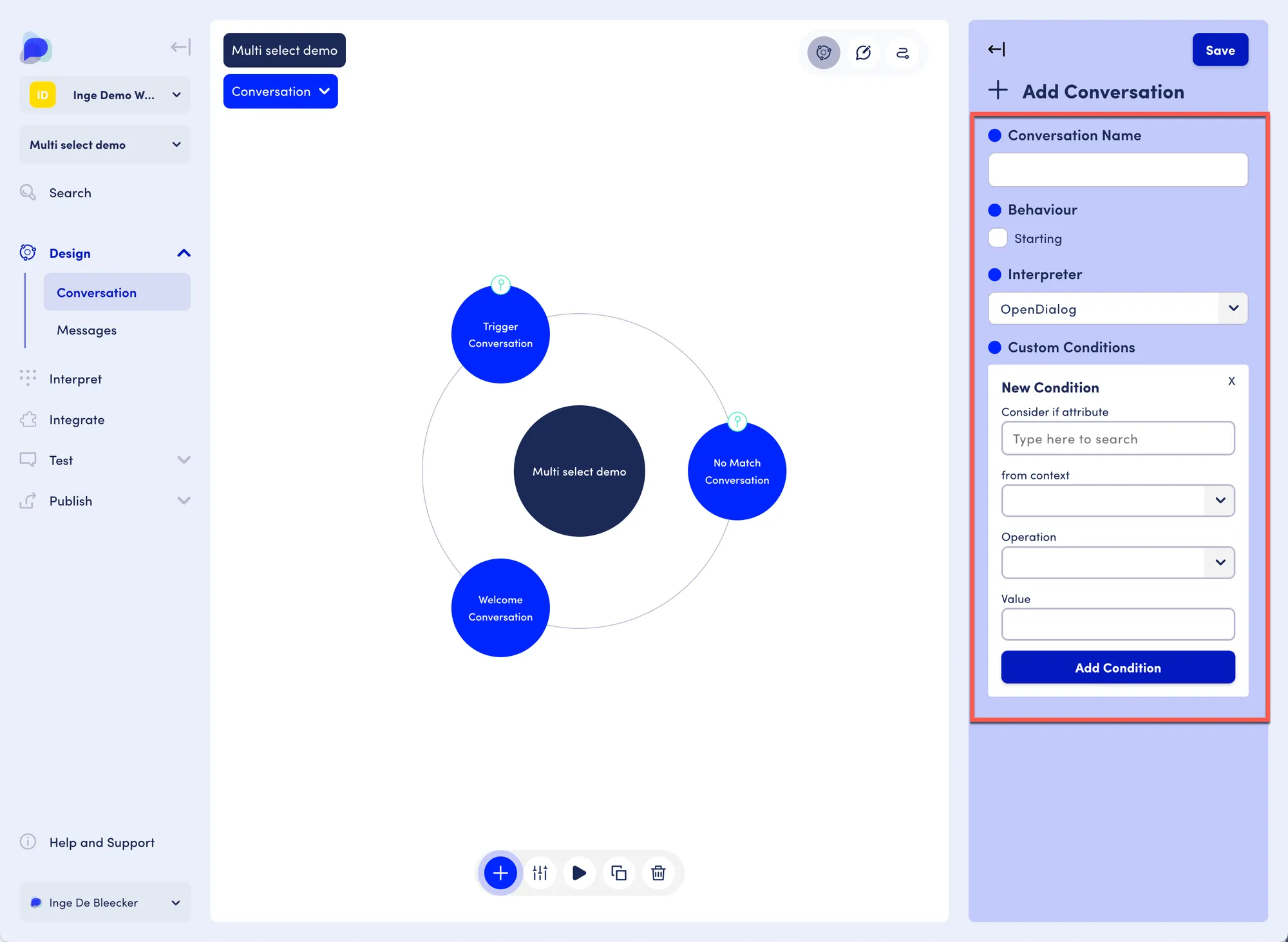Click the Search magnifier icon

coord(28,193)
